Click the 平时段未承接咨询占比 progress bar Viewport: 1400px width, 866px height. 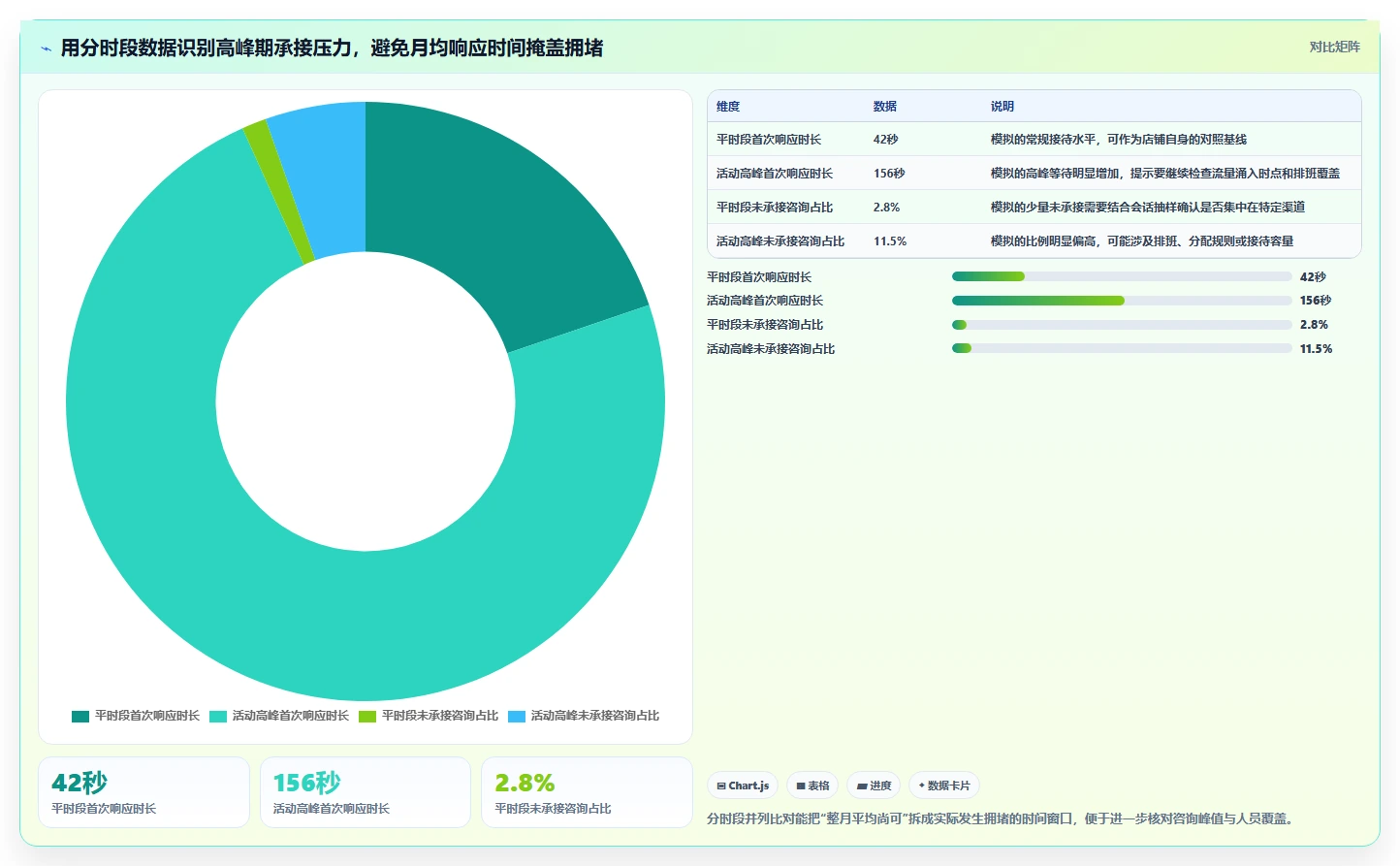click(1122, 325)
